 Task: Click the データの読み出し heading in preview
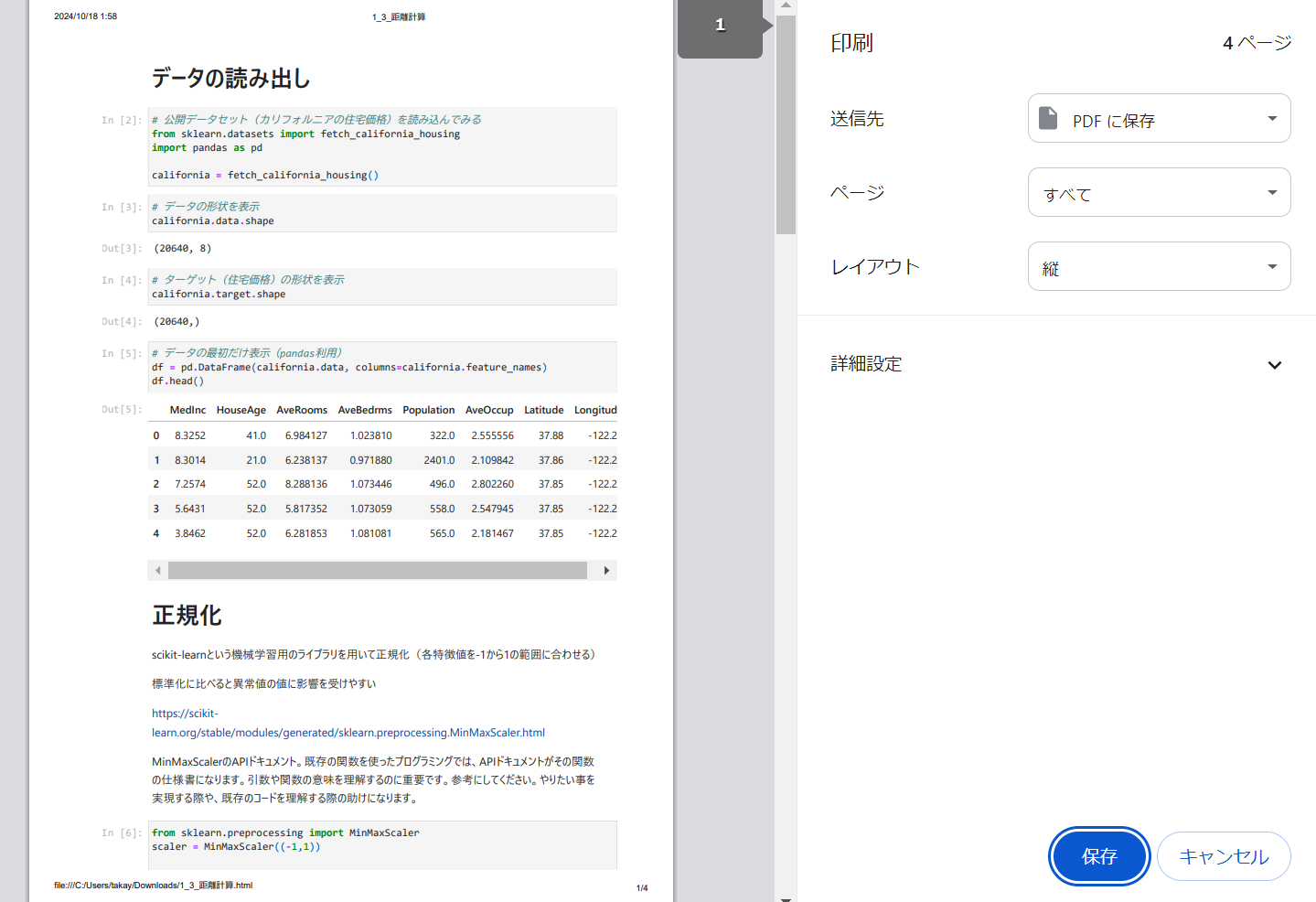click(x=230, y=79)
